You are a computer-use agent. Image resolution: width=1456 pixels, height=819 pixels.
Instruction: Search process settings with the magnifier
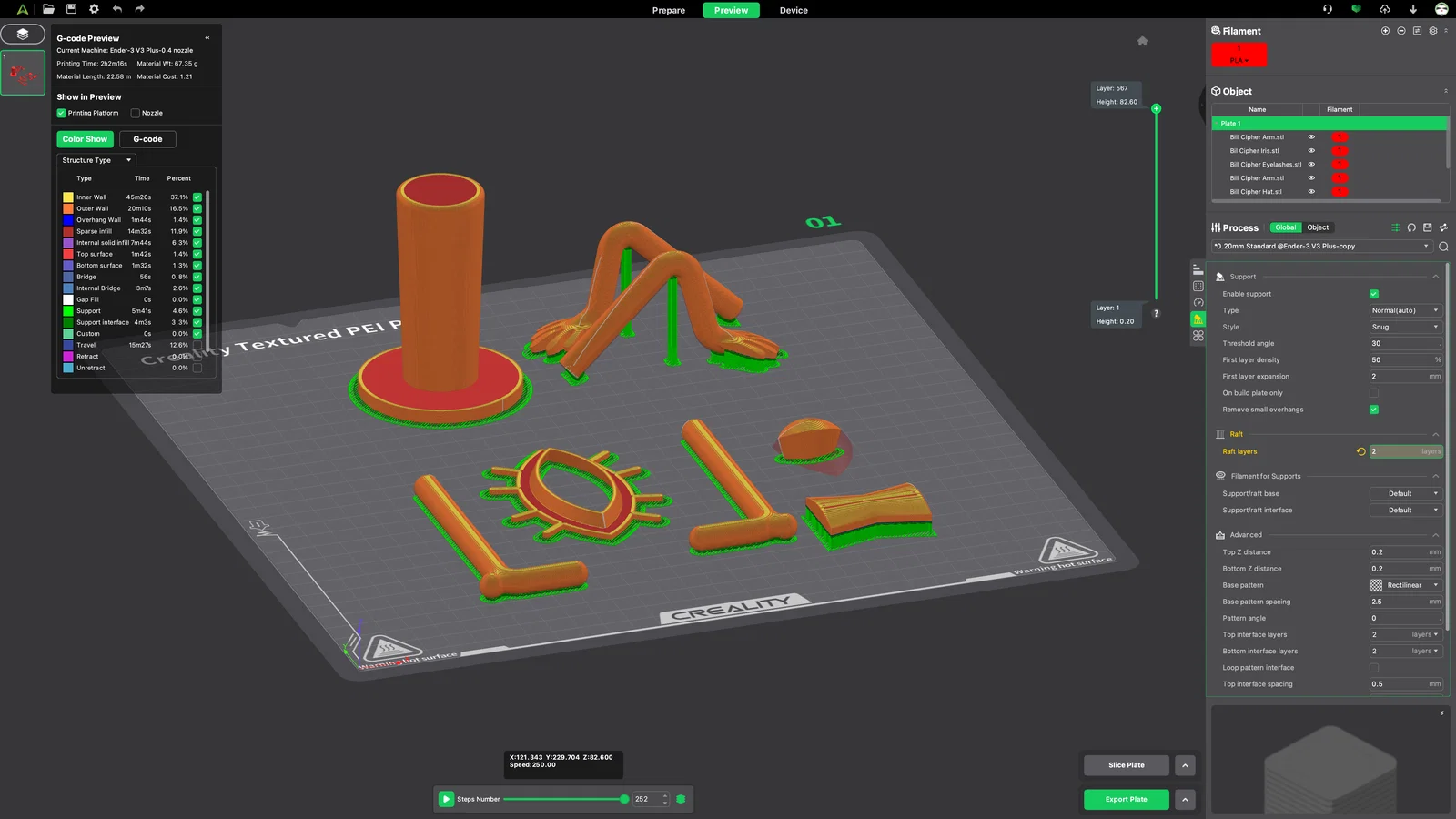(x=1443, y=247)
